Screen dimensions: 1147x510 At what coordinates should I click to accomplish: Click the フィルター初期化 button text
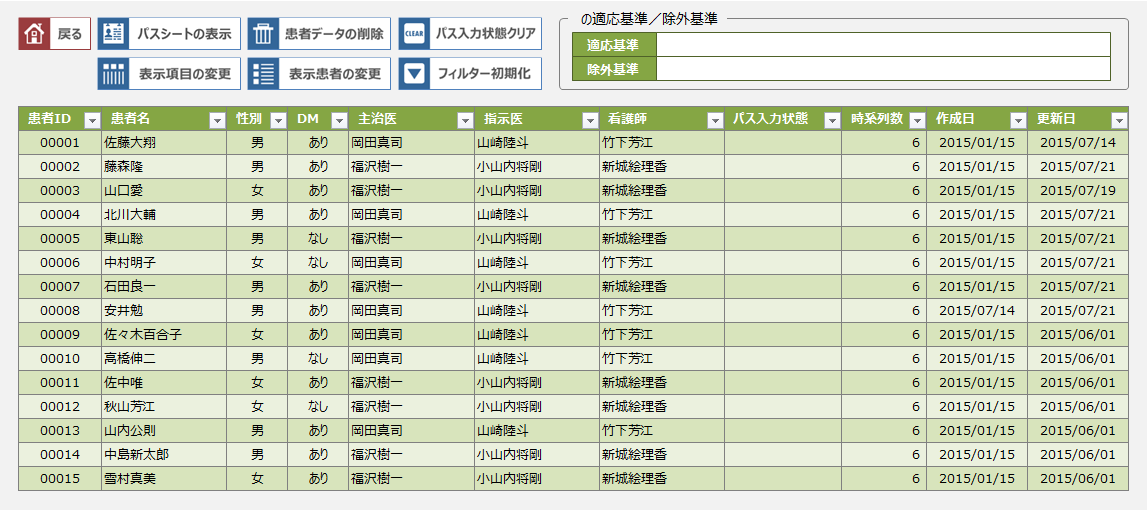tap(484, 74)
